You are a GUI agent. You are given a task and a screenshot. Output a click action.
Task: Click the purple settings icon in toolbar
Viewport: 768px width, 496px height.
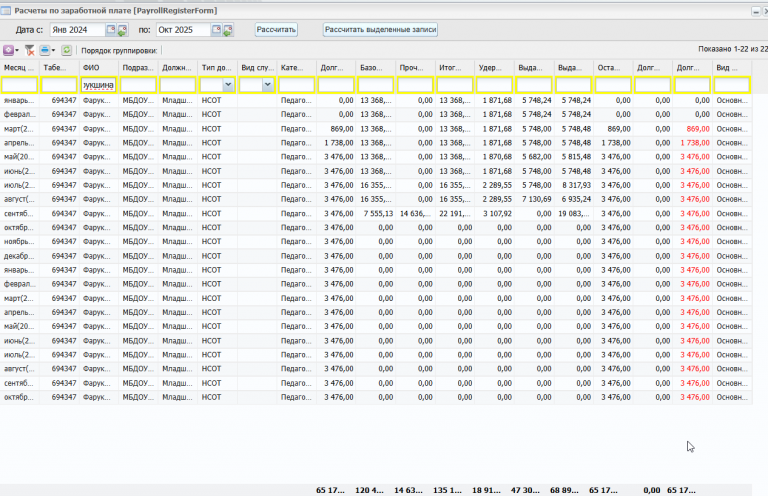click(x=9, y=49)
